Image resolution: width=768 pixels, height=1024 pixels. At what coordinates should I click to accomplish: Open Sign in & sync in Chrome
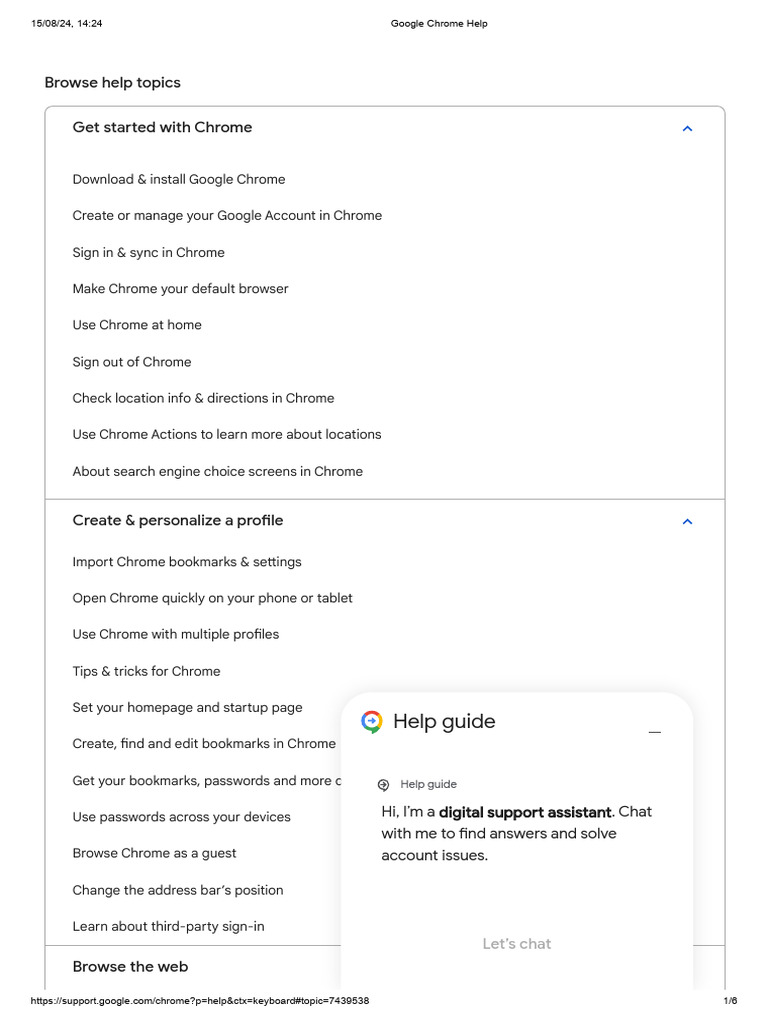pos(148,253)
